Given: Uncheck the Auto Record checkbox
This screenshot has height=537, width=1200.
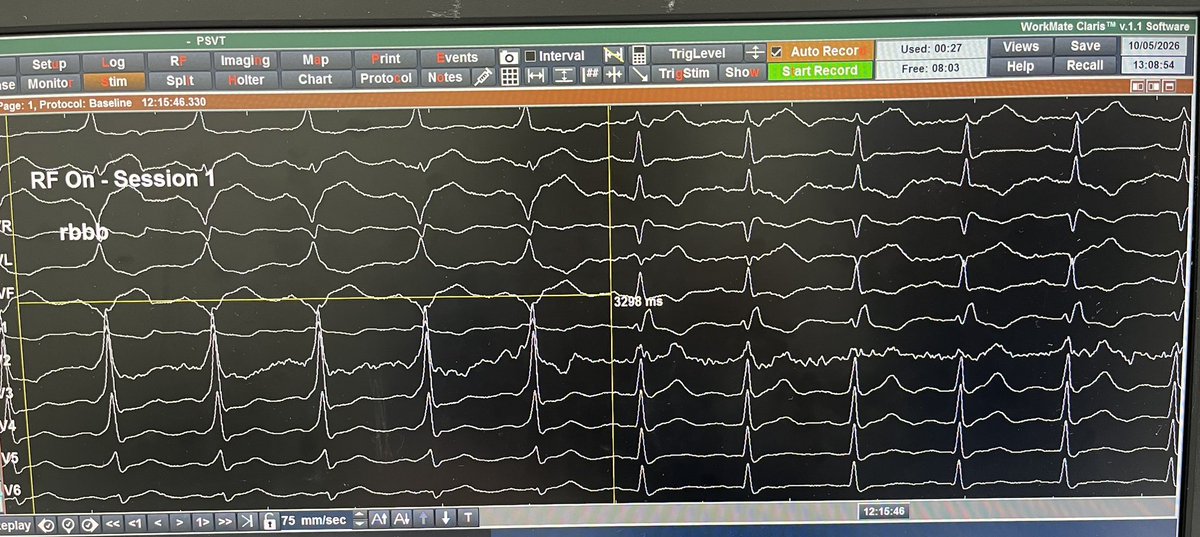Looking at the screenshot, I should point(777,52).
